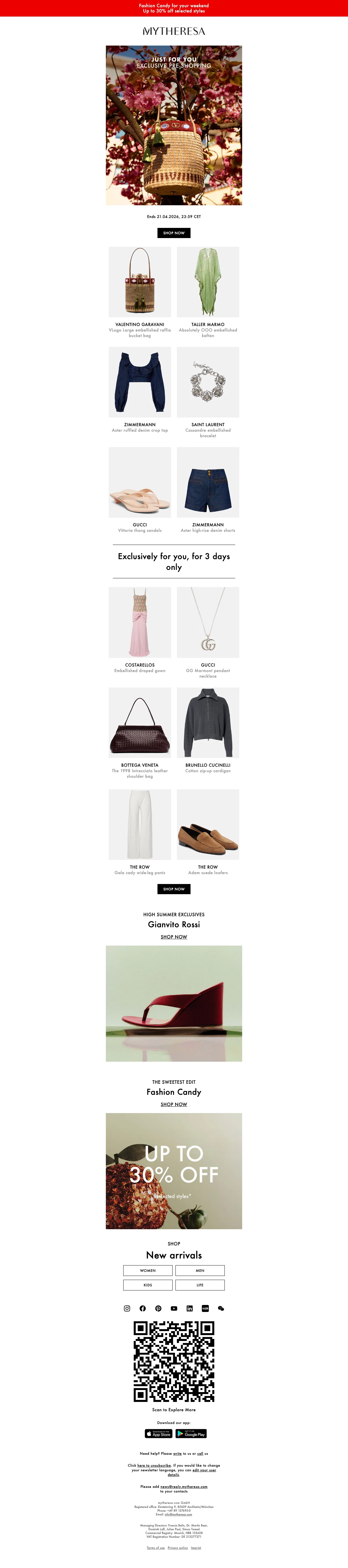Image resolution: width=348 pixels, height=1568 pixels.
Task: Select the WOMEN new arrivals button
Action: (148, 1270)
